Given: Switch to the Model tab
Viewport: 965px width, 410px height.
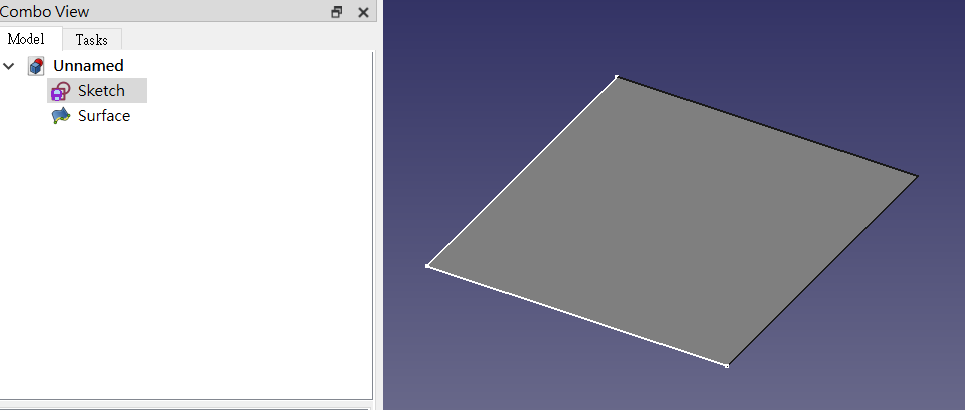Looking at the screenshot, I should (26, 39).
